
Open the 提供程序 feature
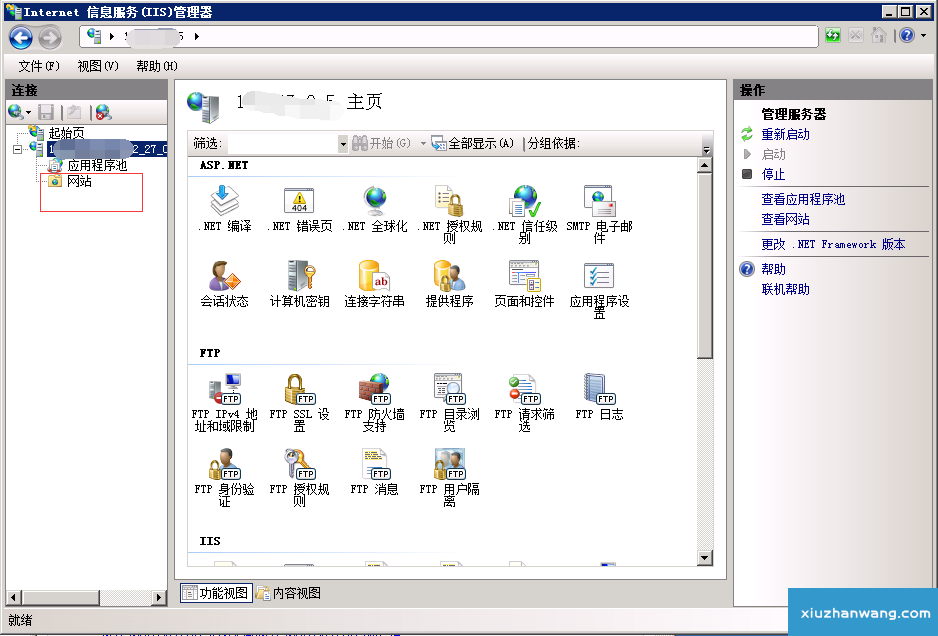[449, 284]
